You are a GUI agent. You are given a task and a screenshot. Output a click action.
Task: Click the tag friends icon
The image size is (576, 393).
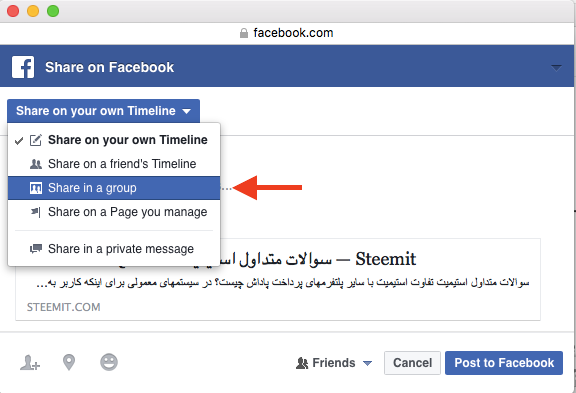(30, 363)
